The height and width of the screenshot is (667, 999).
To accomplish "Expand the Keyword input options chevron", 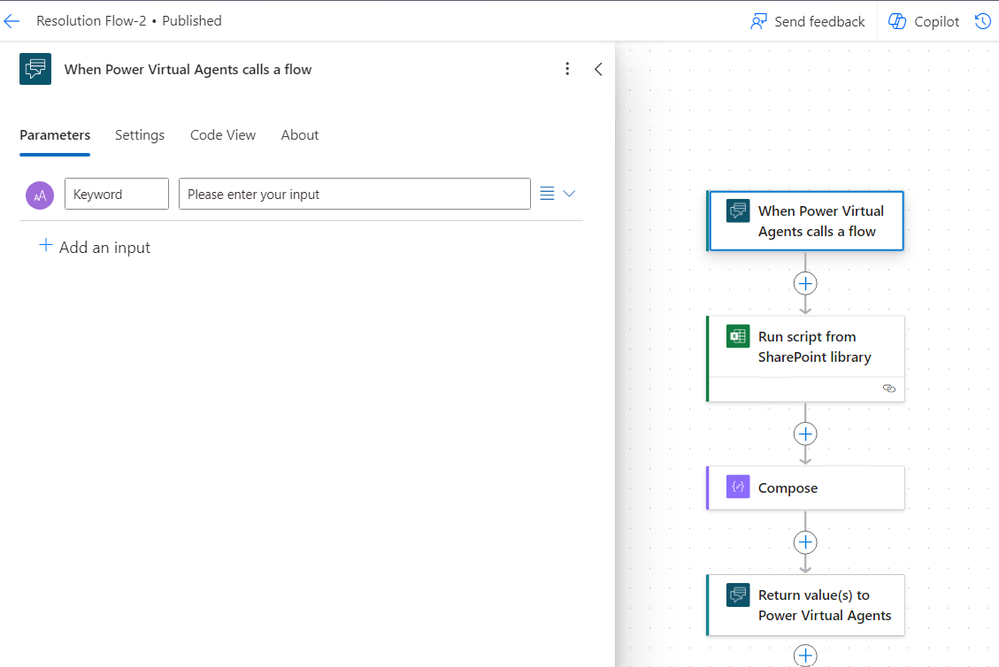I will coord(569,194).
